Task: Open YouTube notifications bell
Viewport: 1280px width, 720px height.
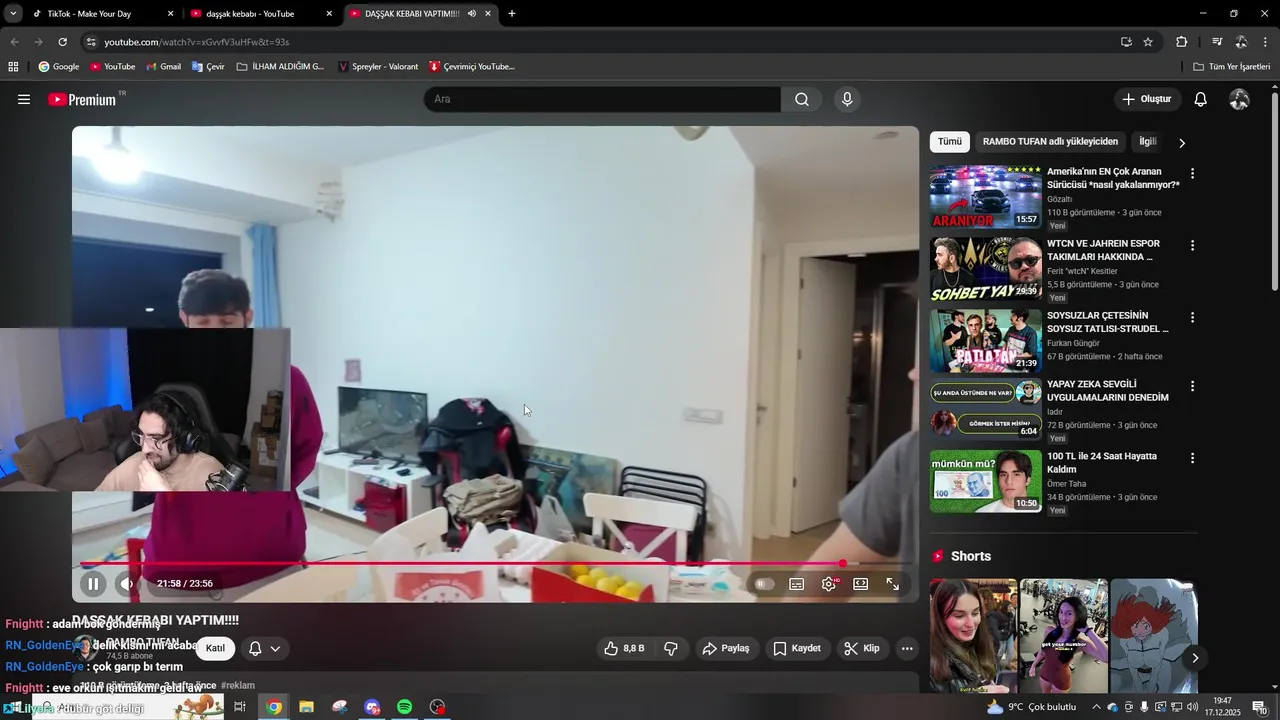Action: 1201,99
